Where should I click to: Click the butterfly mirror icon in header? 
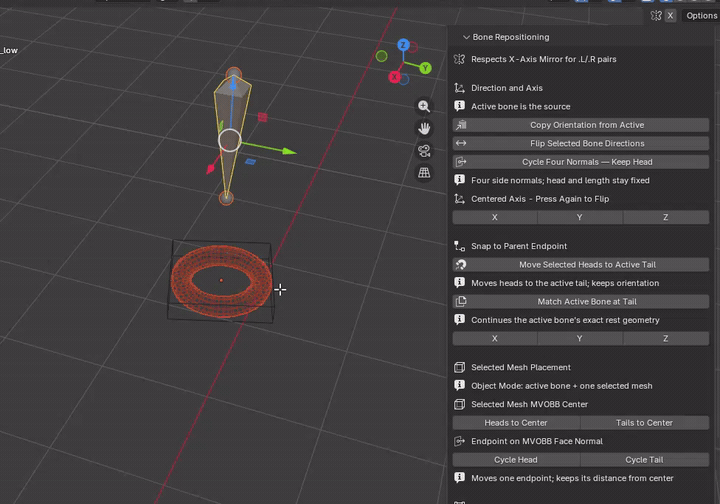[656, 16]
